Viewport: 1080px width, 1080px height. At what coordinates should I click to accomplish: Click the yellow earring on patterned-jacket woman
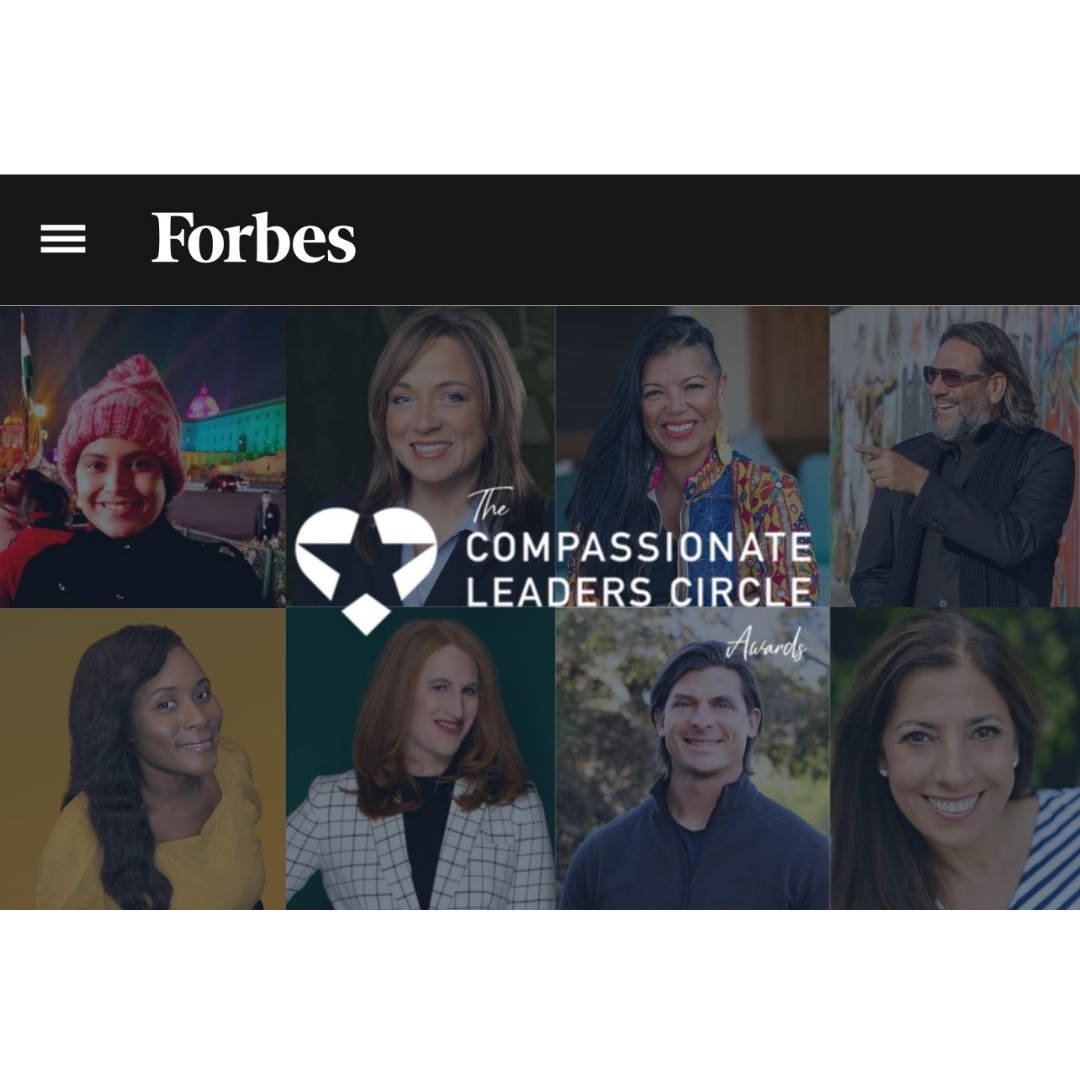(723, 442)
